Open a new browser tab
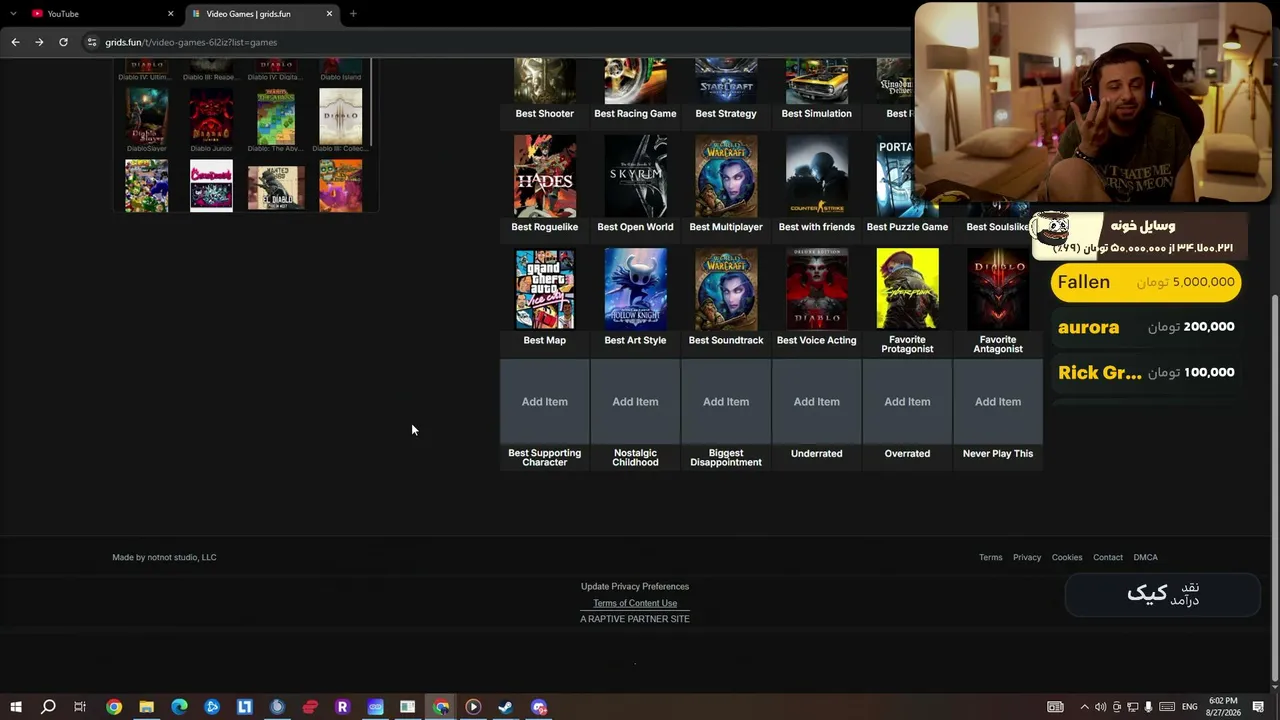This screenshot has width=1280, height=720. (x=353, y=14)
